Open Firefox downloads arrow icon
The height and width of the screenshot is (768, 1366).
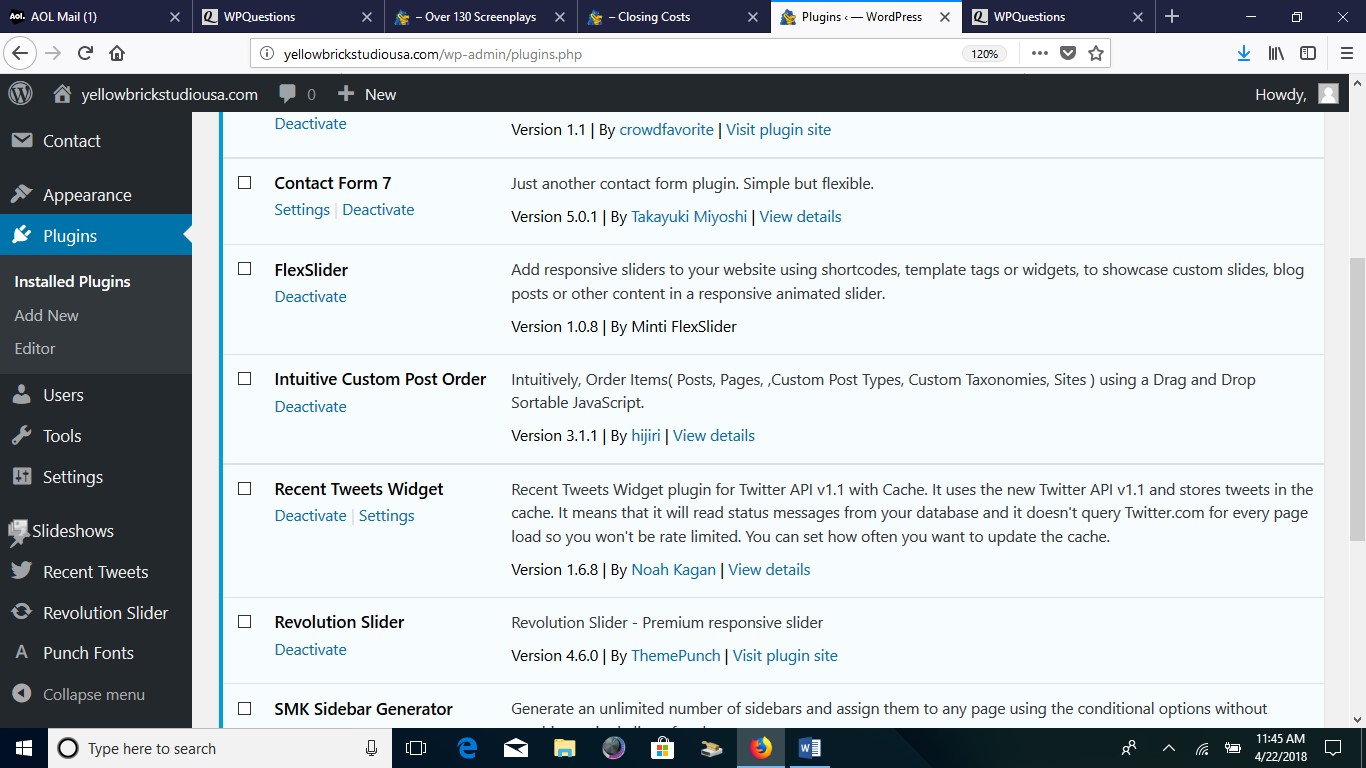point(1244,53)
